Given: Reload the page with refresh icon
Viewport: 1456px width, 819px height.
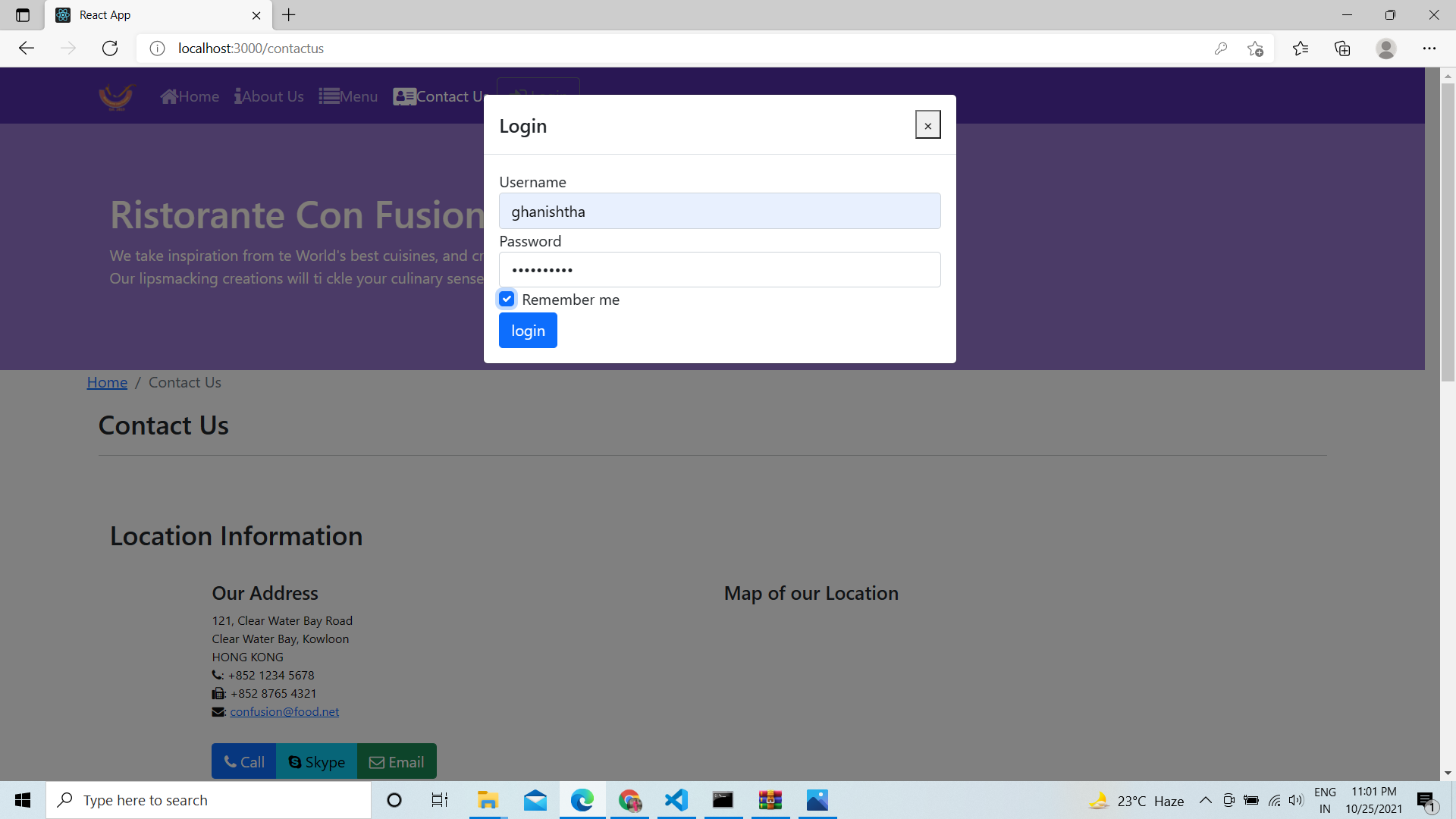Looking at the screenshot, I should (110, 49).
